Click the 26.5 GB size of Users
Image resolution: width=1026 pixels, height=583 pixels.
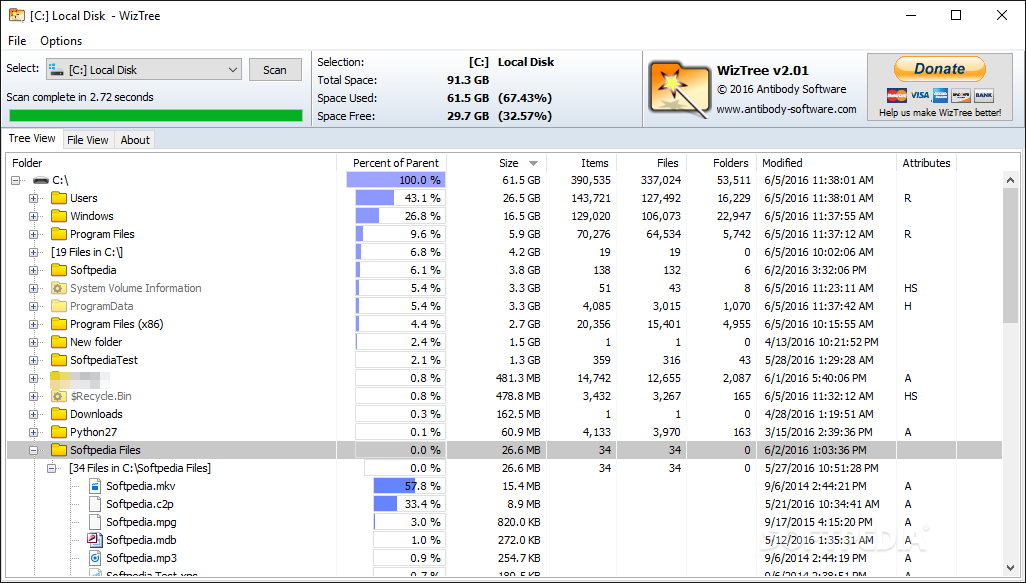pos(521,198)
